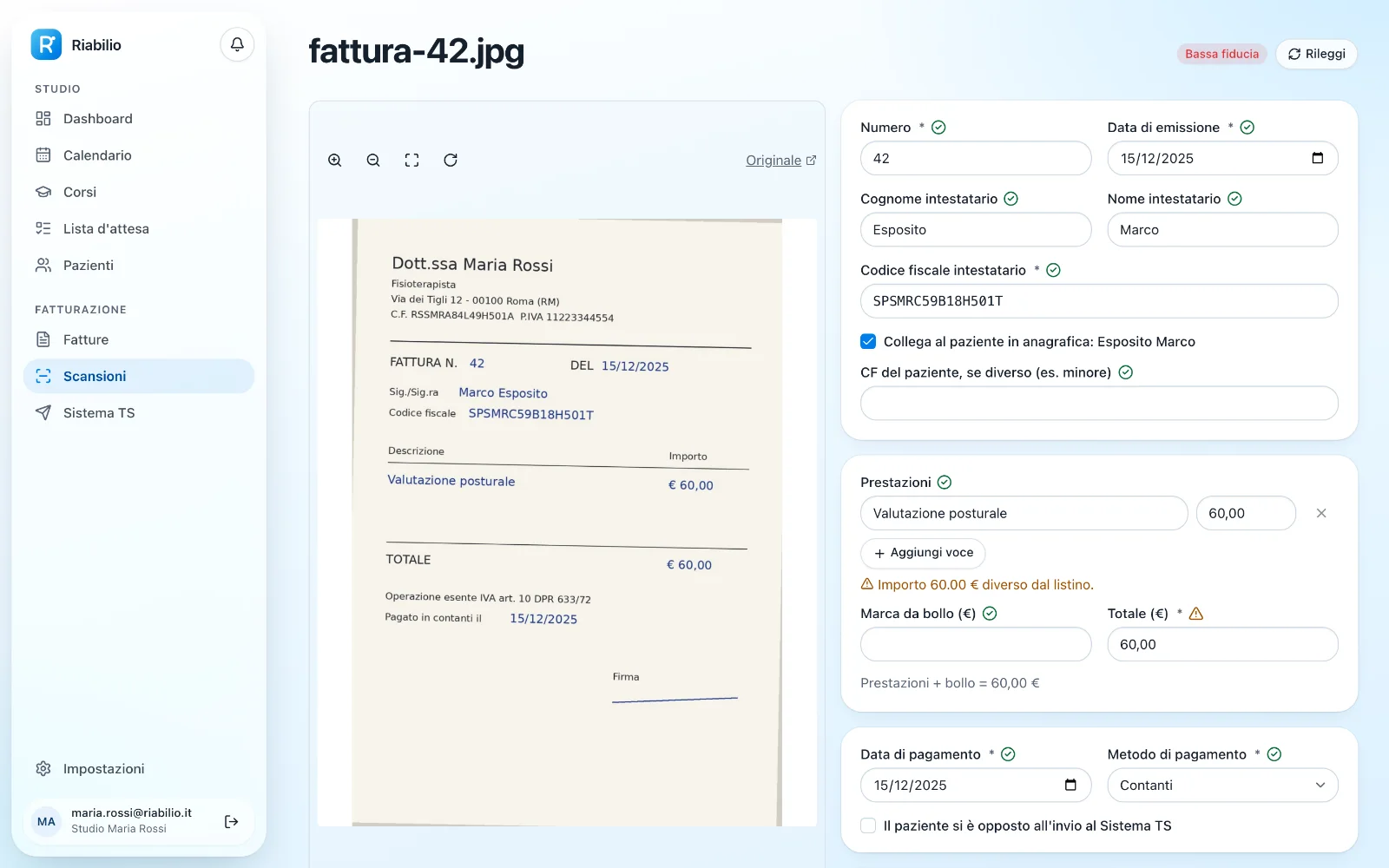Open the date picker on Data di pagamento

pyautogui.click(x=1070, y=785)
